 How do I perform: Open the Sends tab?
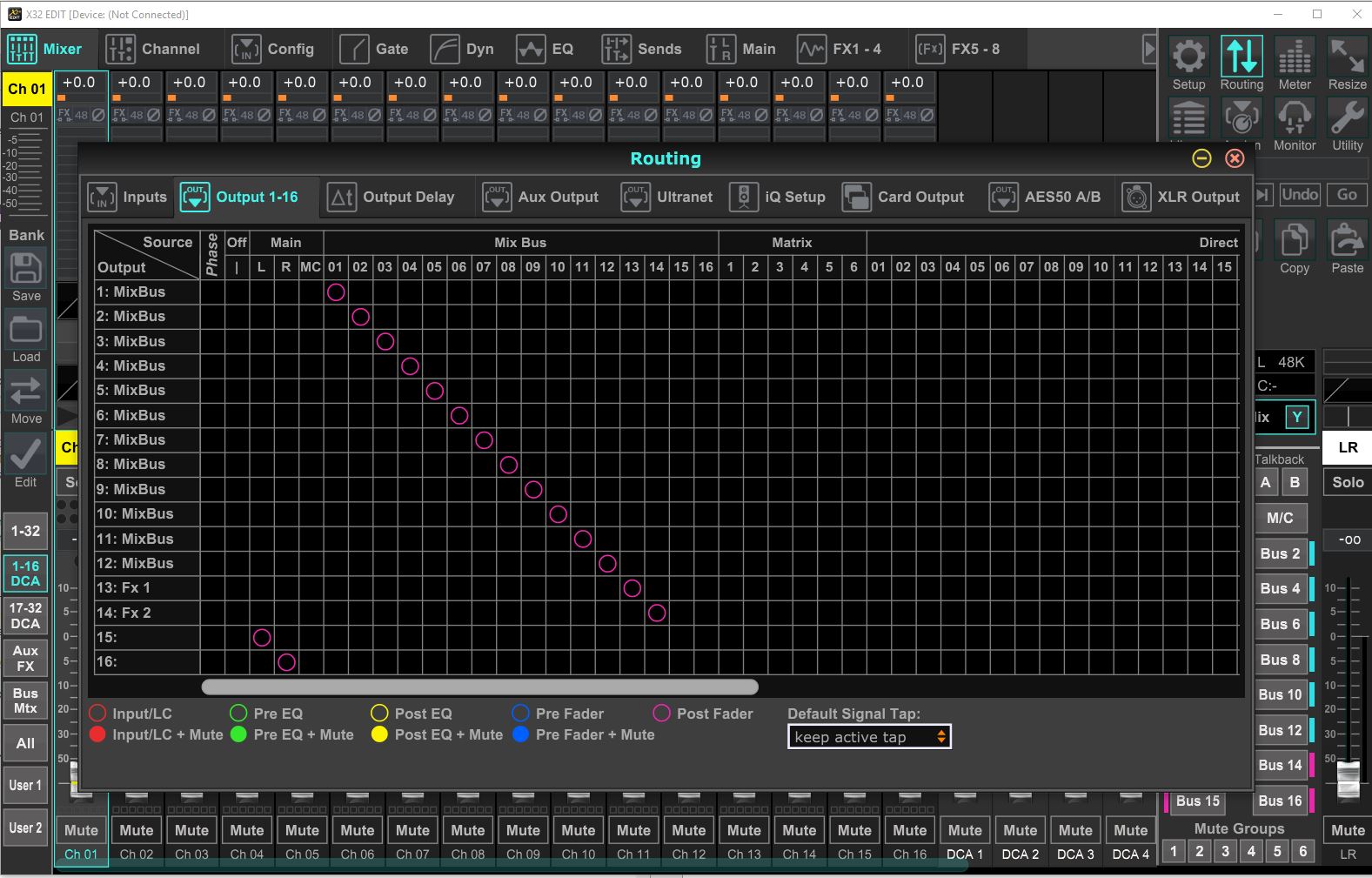pos(642,50)
